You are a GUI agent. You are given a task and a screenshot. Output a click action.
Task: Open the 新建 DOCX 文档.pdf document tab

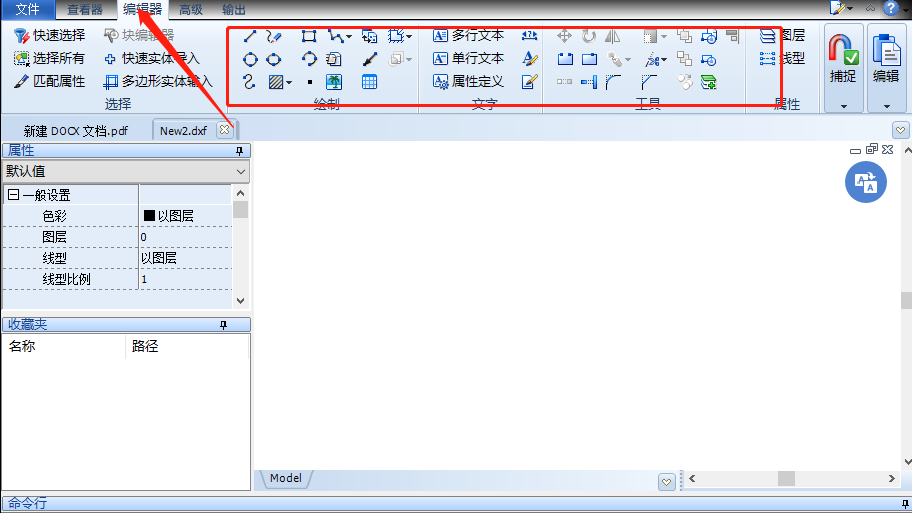coord(76,130)
